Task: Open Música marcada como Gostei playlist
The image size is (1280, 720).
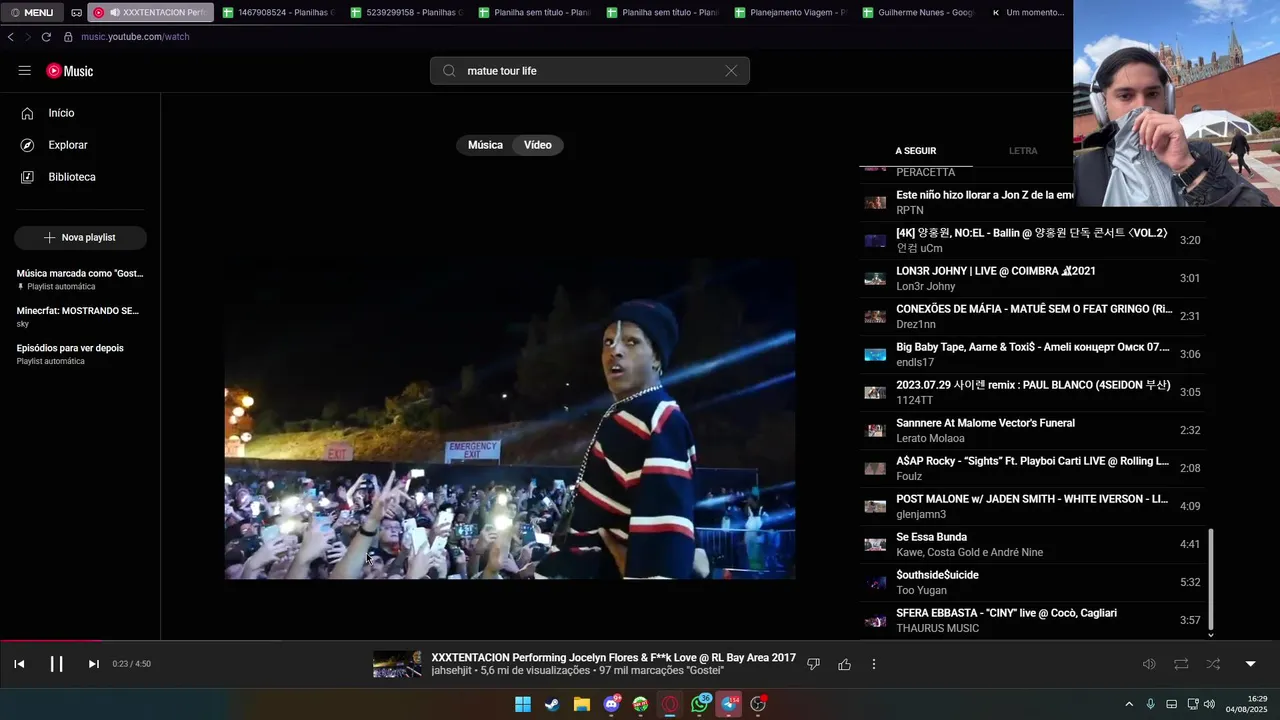Action: pyautogui.click(x=80, y=279)
